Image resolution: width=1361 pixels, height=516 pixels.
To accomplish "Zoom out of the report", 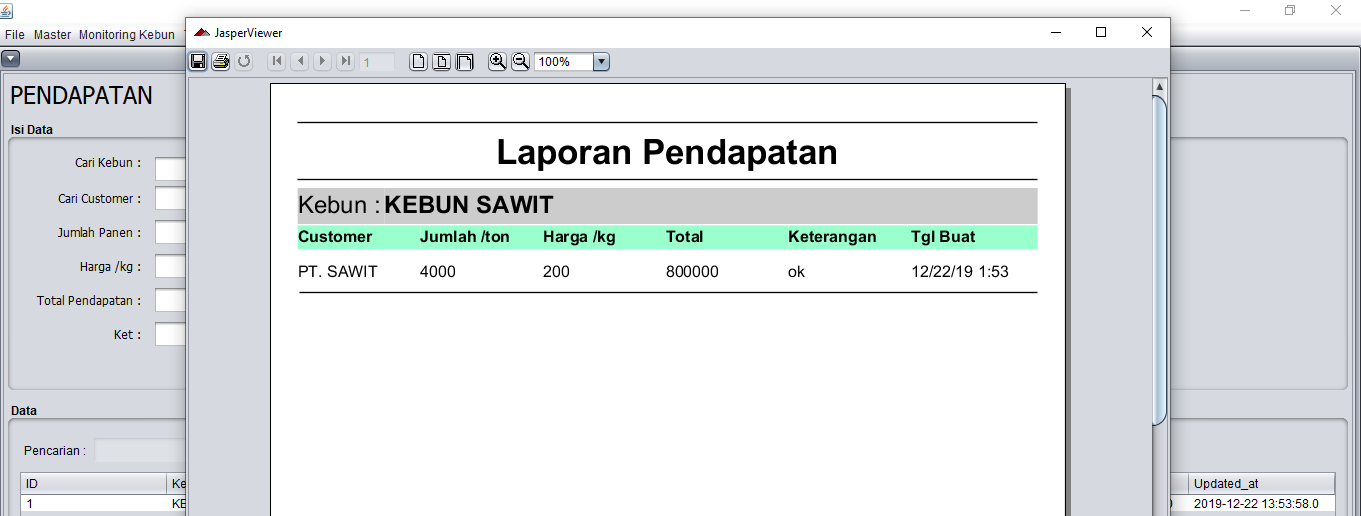I will [x=520, y=62].
